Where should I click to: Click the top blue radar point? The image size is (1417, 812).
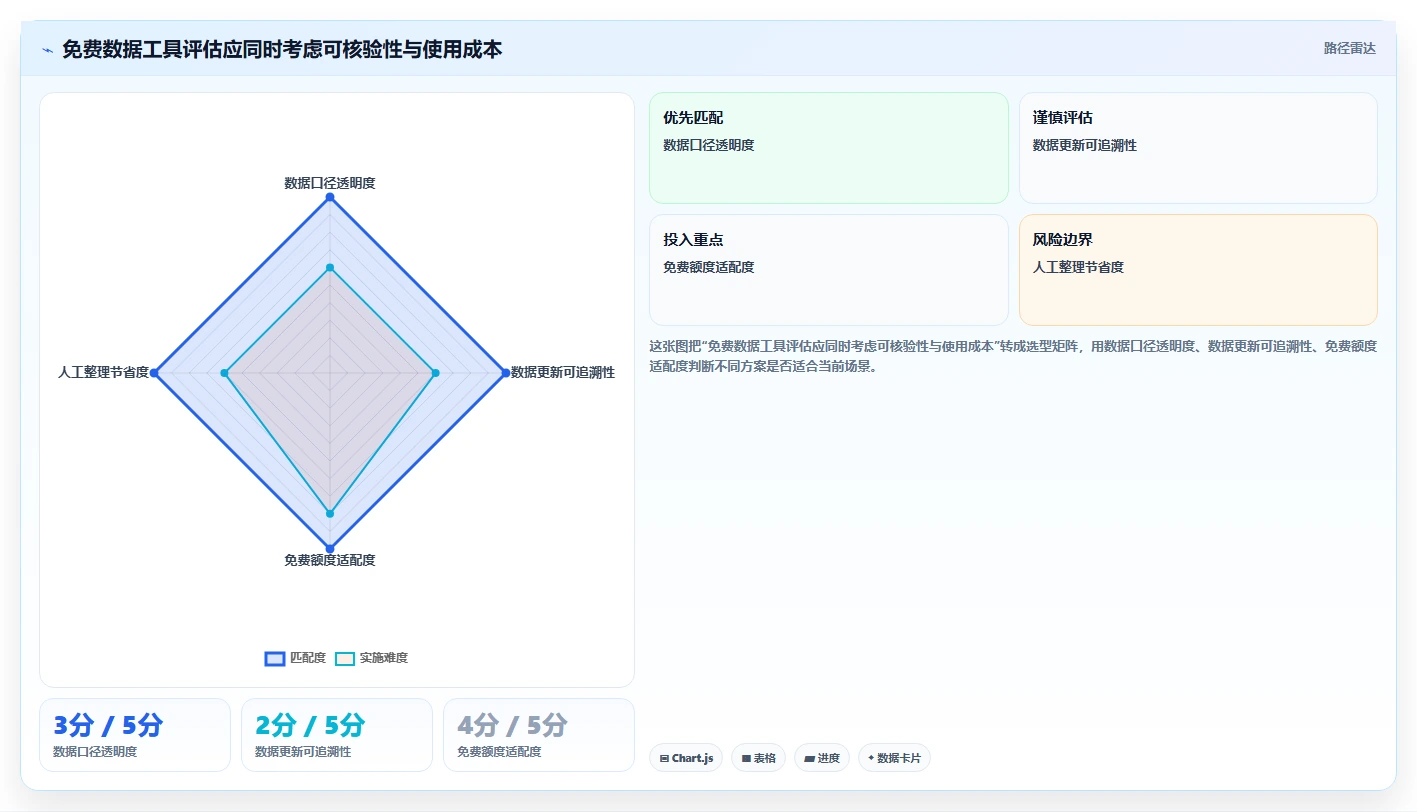330,197
